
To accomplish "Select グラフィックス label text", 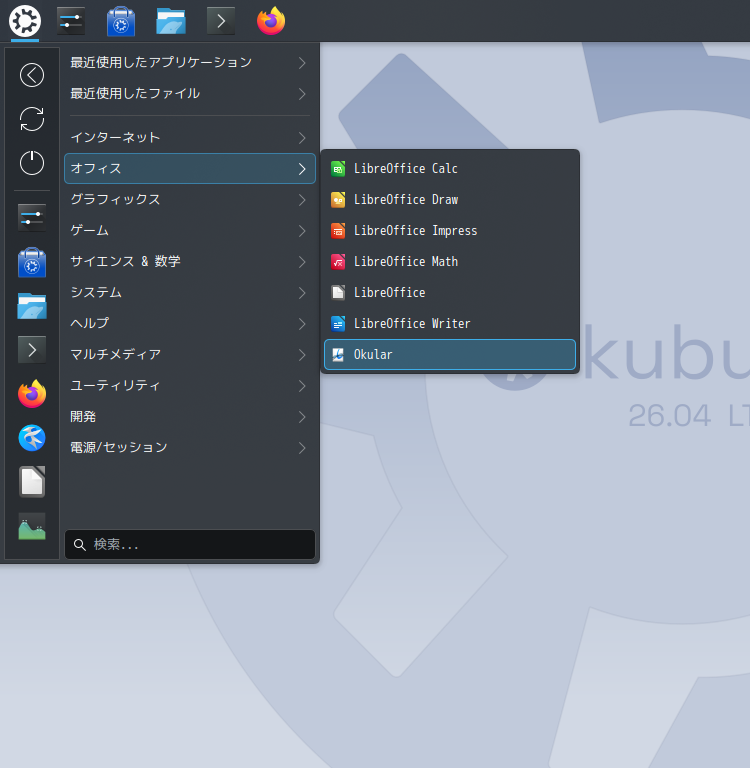I will click(x=115, y=199).
